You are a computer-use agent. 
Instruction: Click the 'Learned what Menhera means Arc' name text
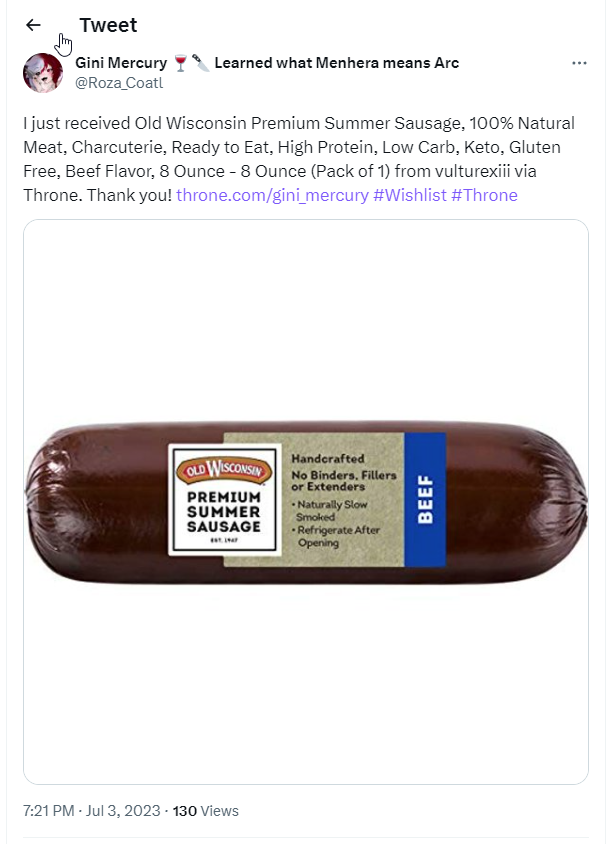click(x=337, y=63)
